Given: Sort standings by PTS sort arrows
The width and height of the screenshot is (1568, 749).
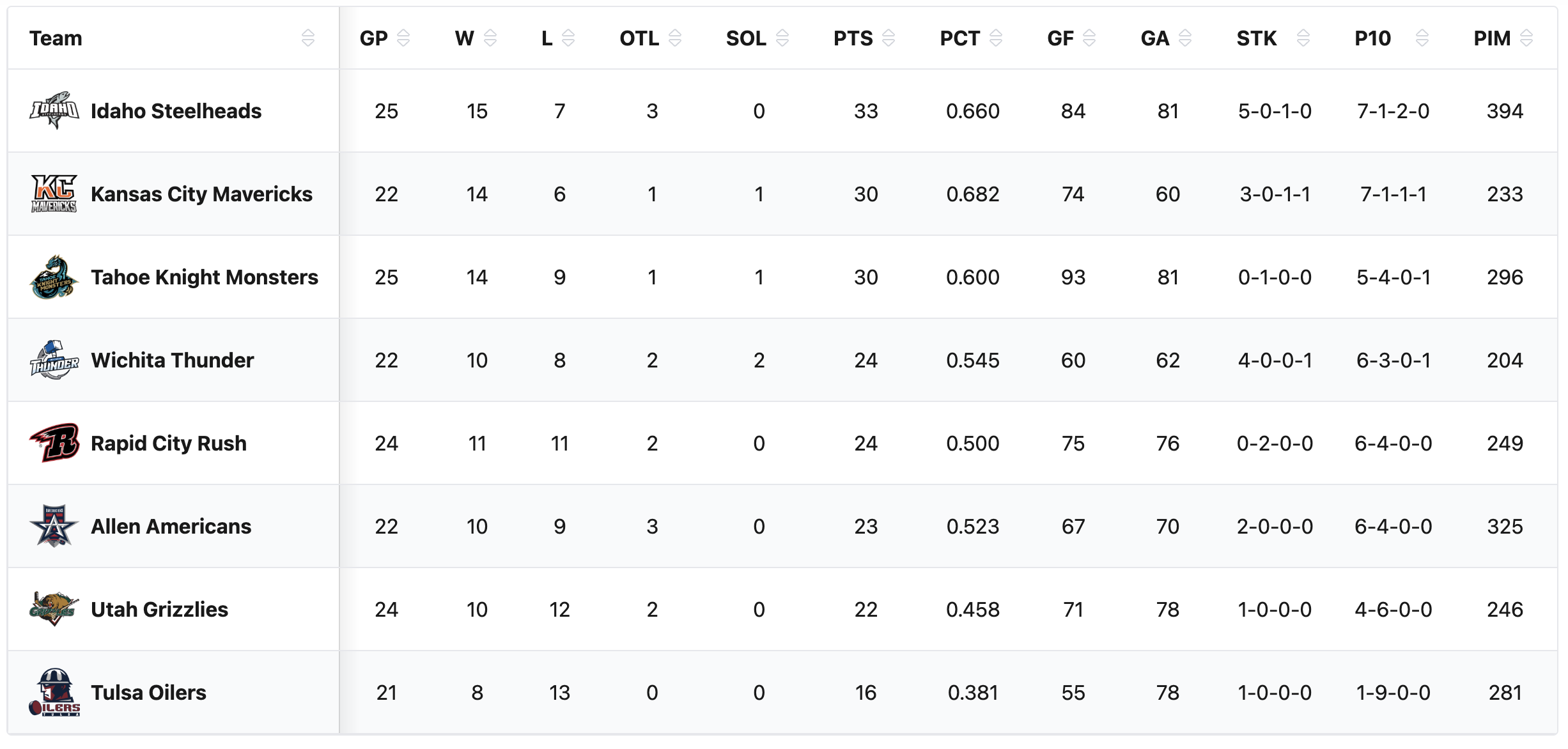Looking at the screenshot, I should [889, 38].
